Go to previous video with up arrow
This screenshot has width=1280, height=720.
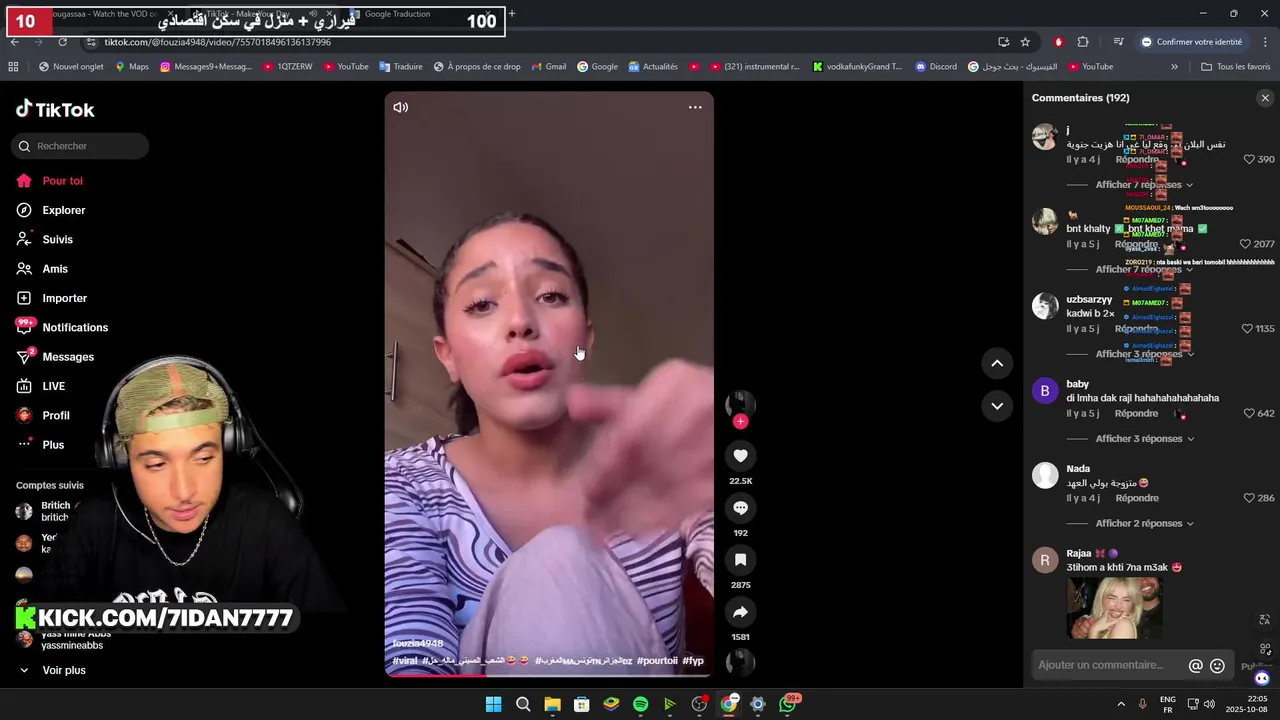[997, 363]
